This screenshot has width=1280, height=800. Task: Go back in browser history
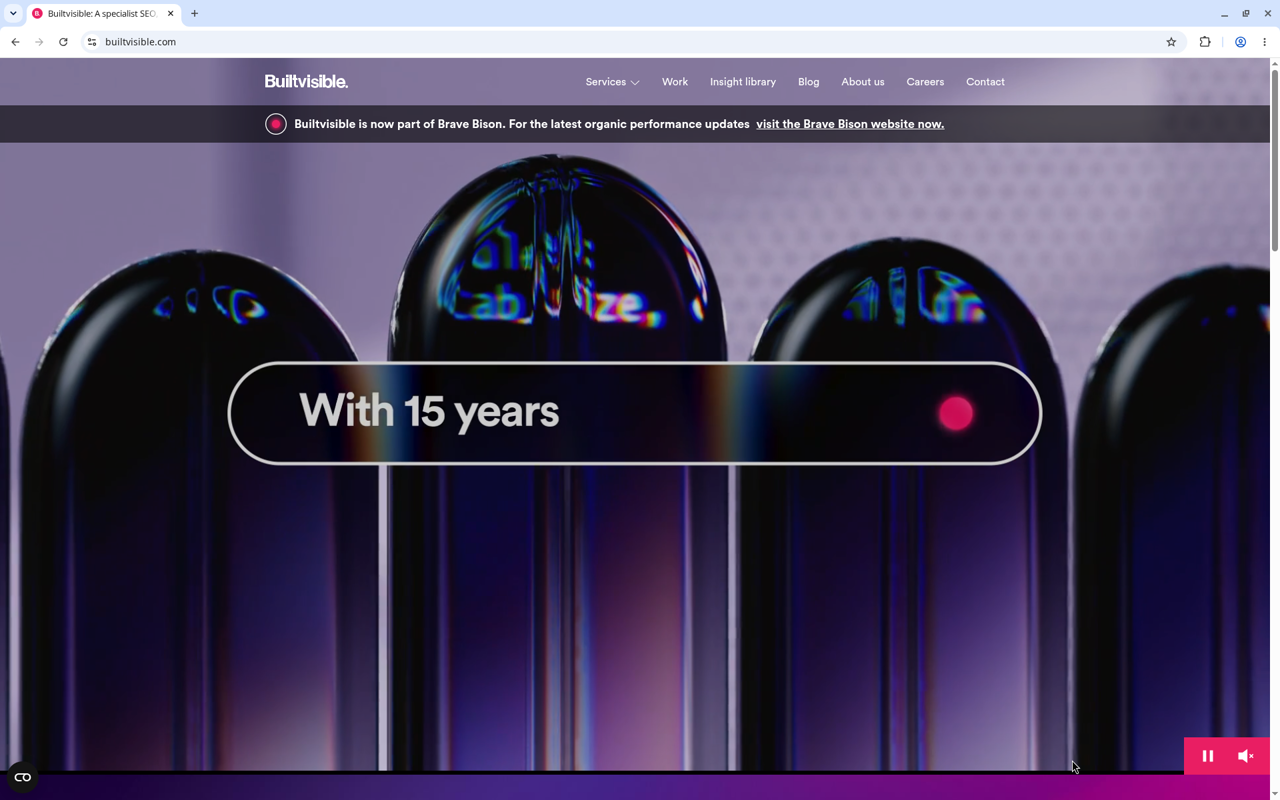15,42
